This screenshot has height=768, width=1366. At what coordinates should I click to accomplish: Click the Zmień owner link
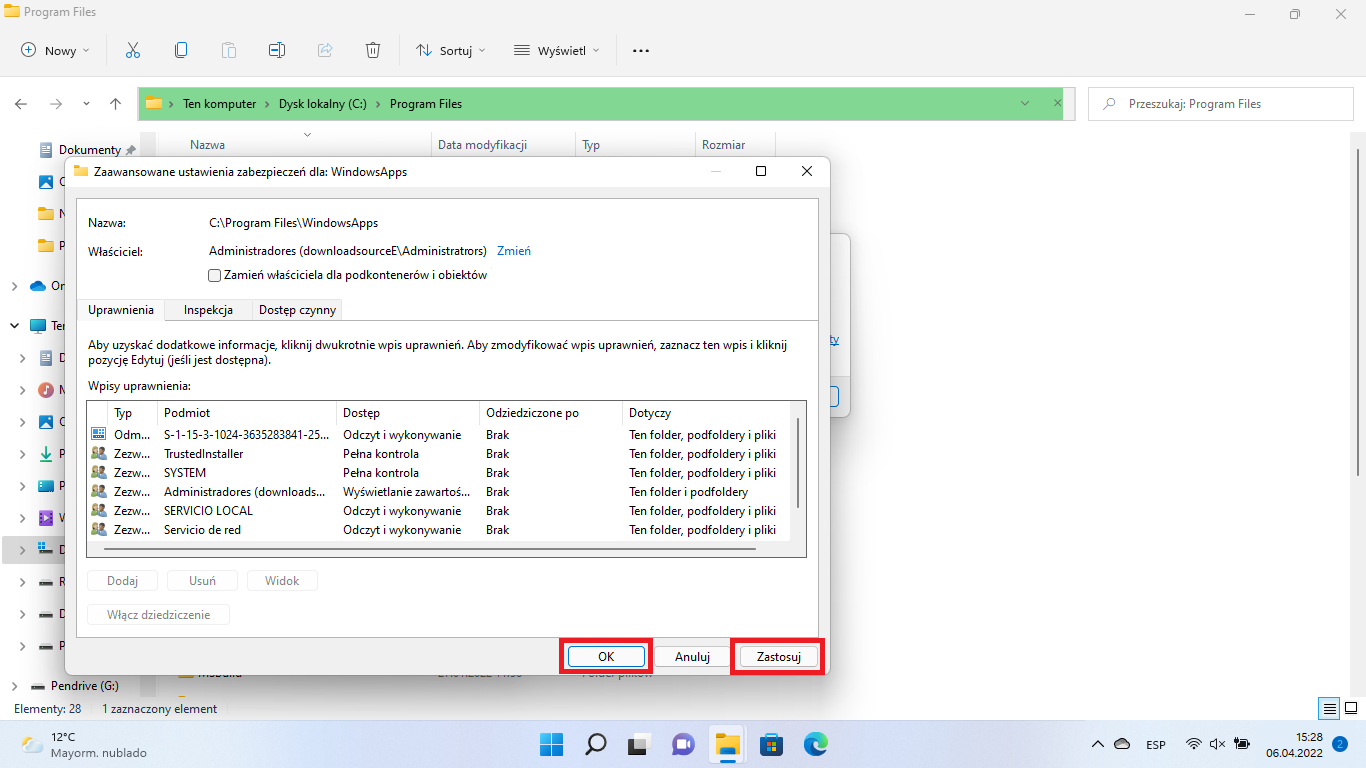514,251
